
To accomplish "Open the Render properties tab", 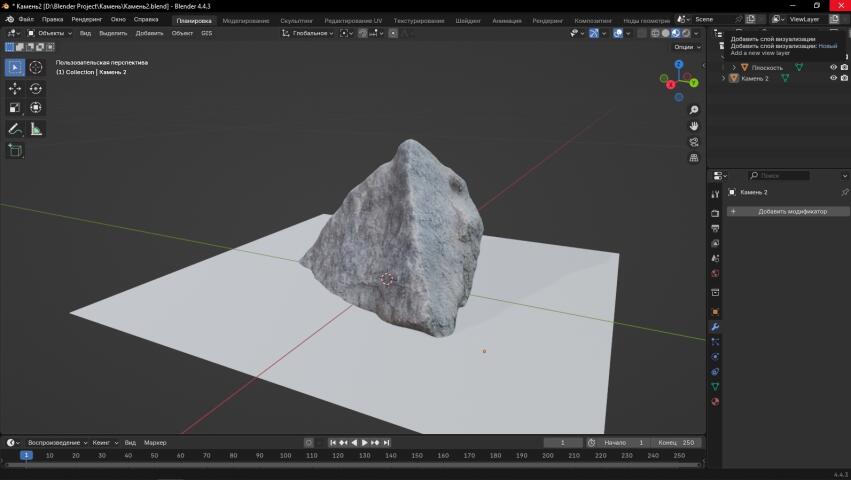I will click(x=715, y=213).
